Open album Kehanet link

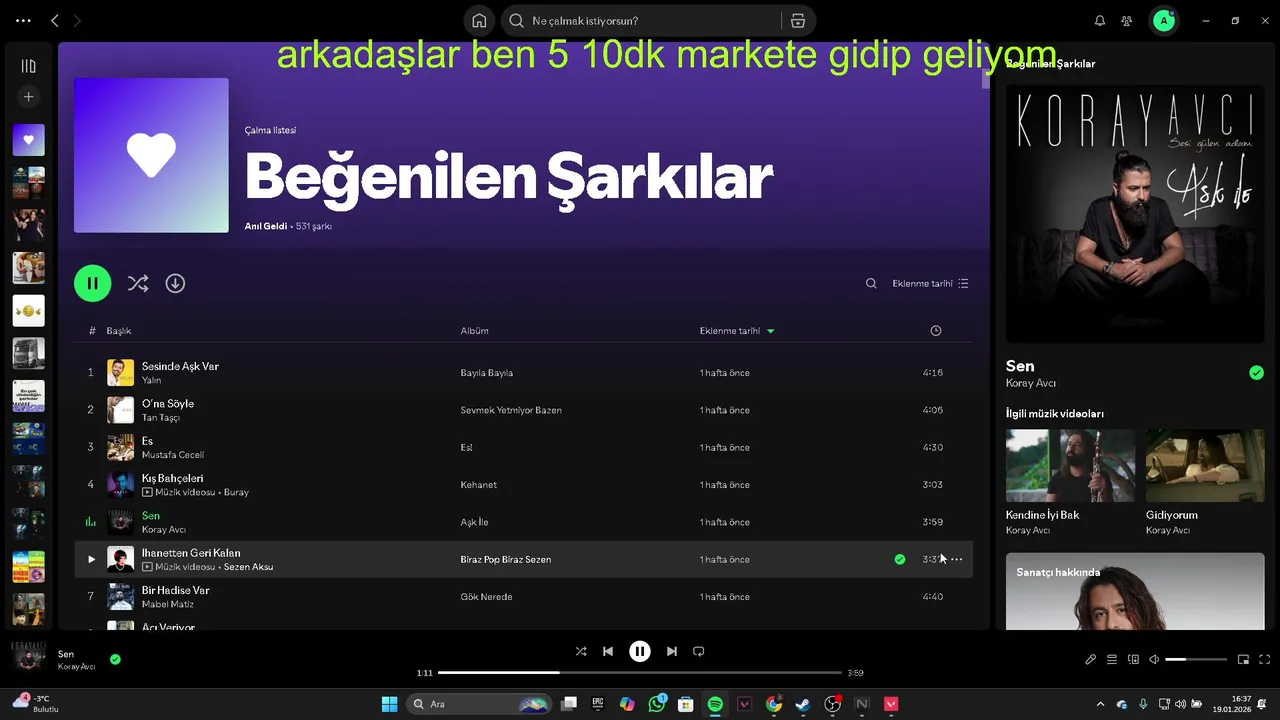[478, 485]
